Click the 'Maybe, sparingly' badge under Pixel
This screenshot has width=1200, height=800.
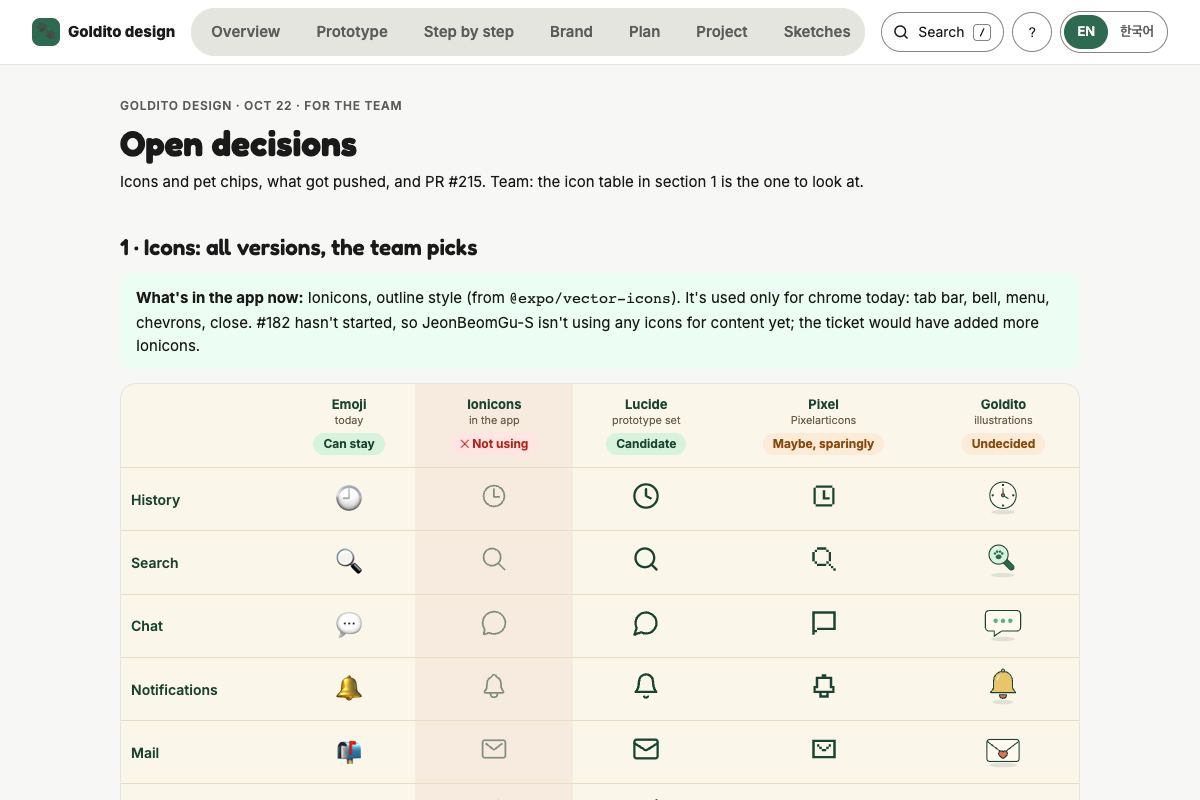pos(823,444)
